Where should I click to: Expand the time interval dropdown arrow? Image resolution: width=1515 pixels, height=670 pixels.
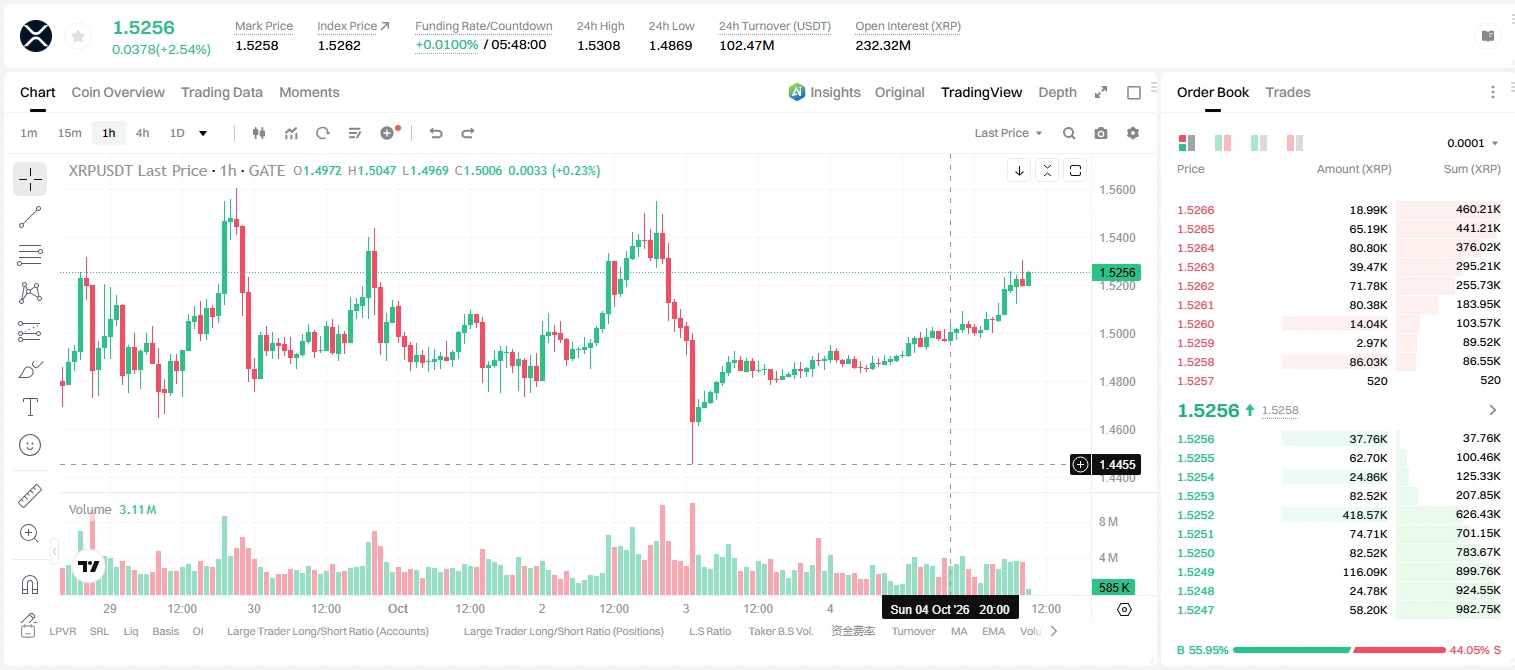pyautogui.click(x=203, y=133)
